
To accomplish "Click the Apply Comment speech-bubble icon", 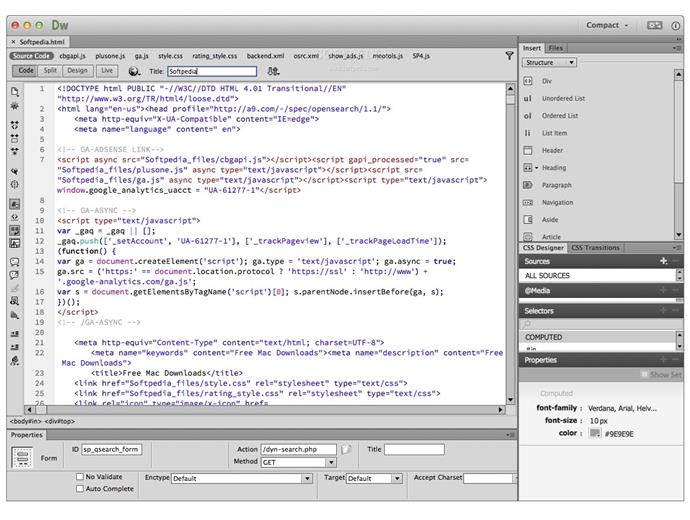I will click(15, 262).
